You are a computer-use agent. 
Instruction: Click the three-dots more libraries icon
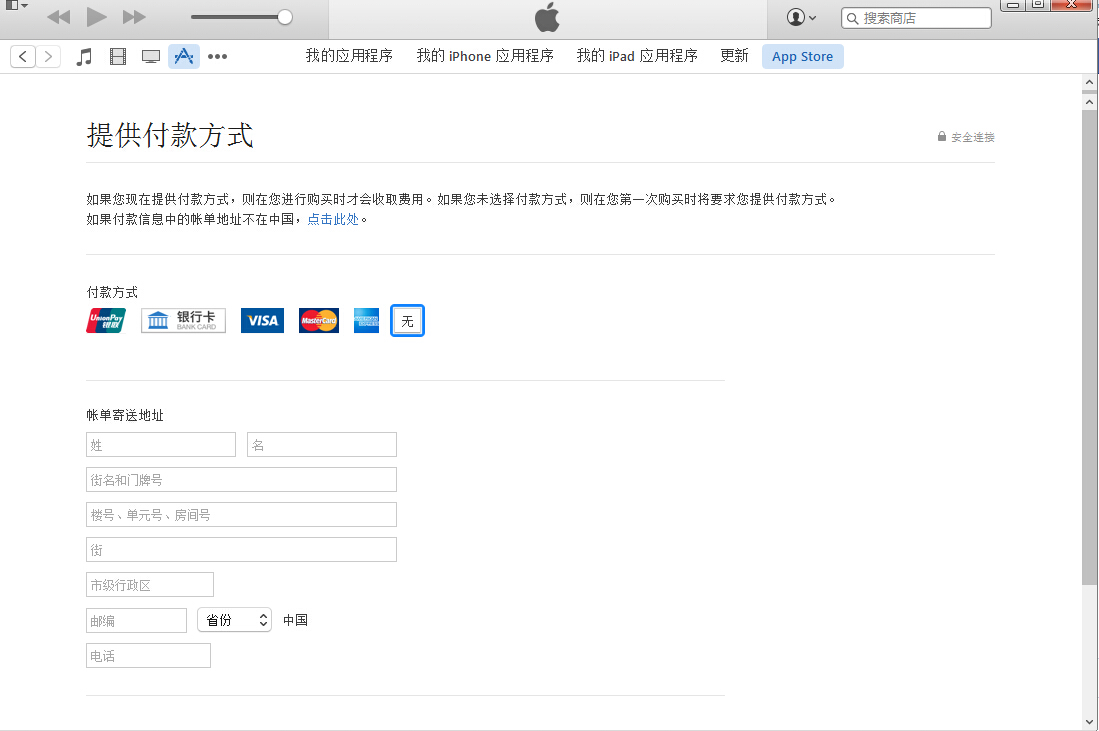[x=217, y=57]
